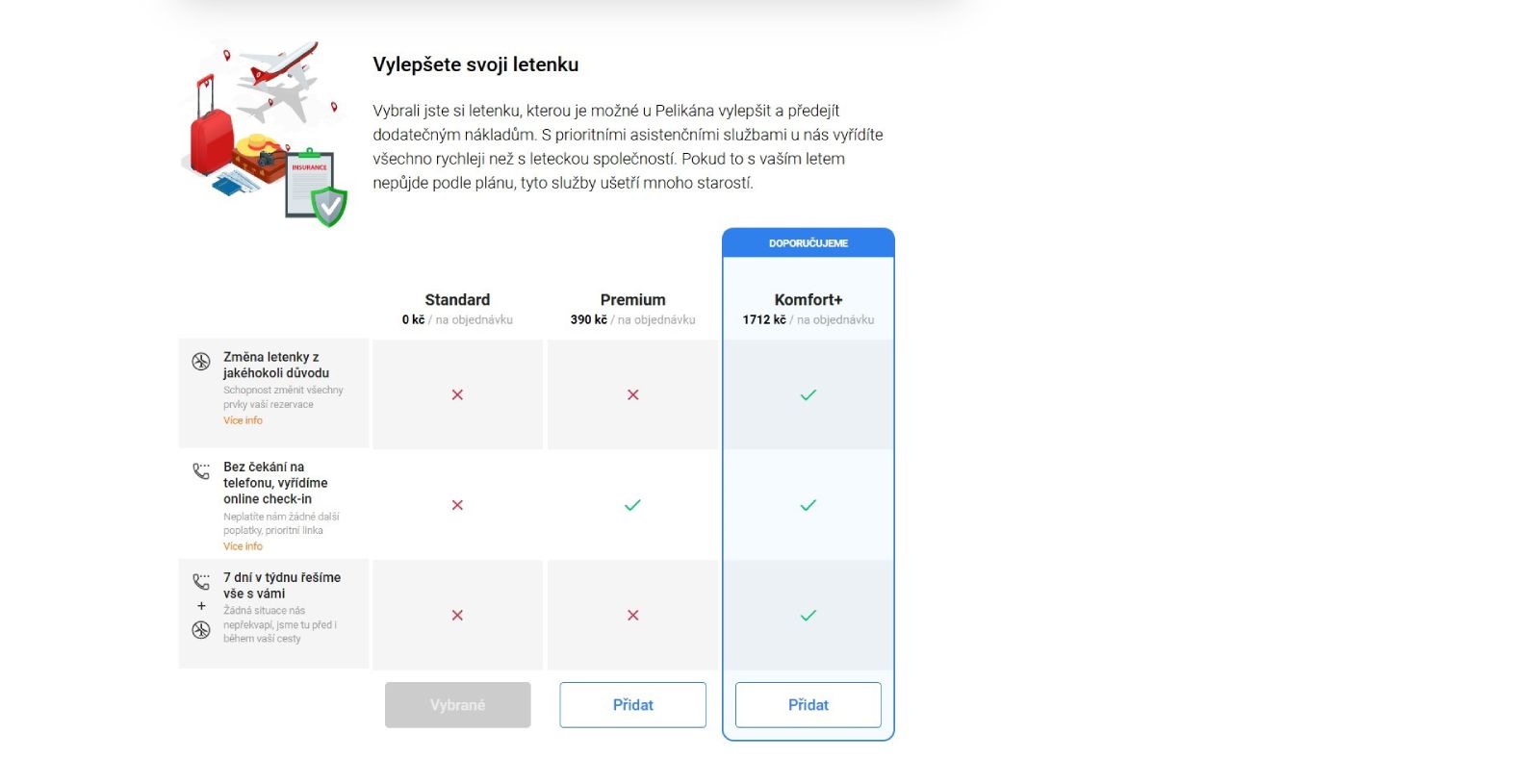Click the red cross under Premium for 7 dní v týdnu
This screenshot has width=1540, height=784.
(x=632, y=616)
